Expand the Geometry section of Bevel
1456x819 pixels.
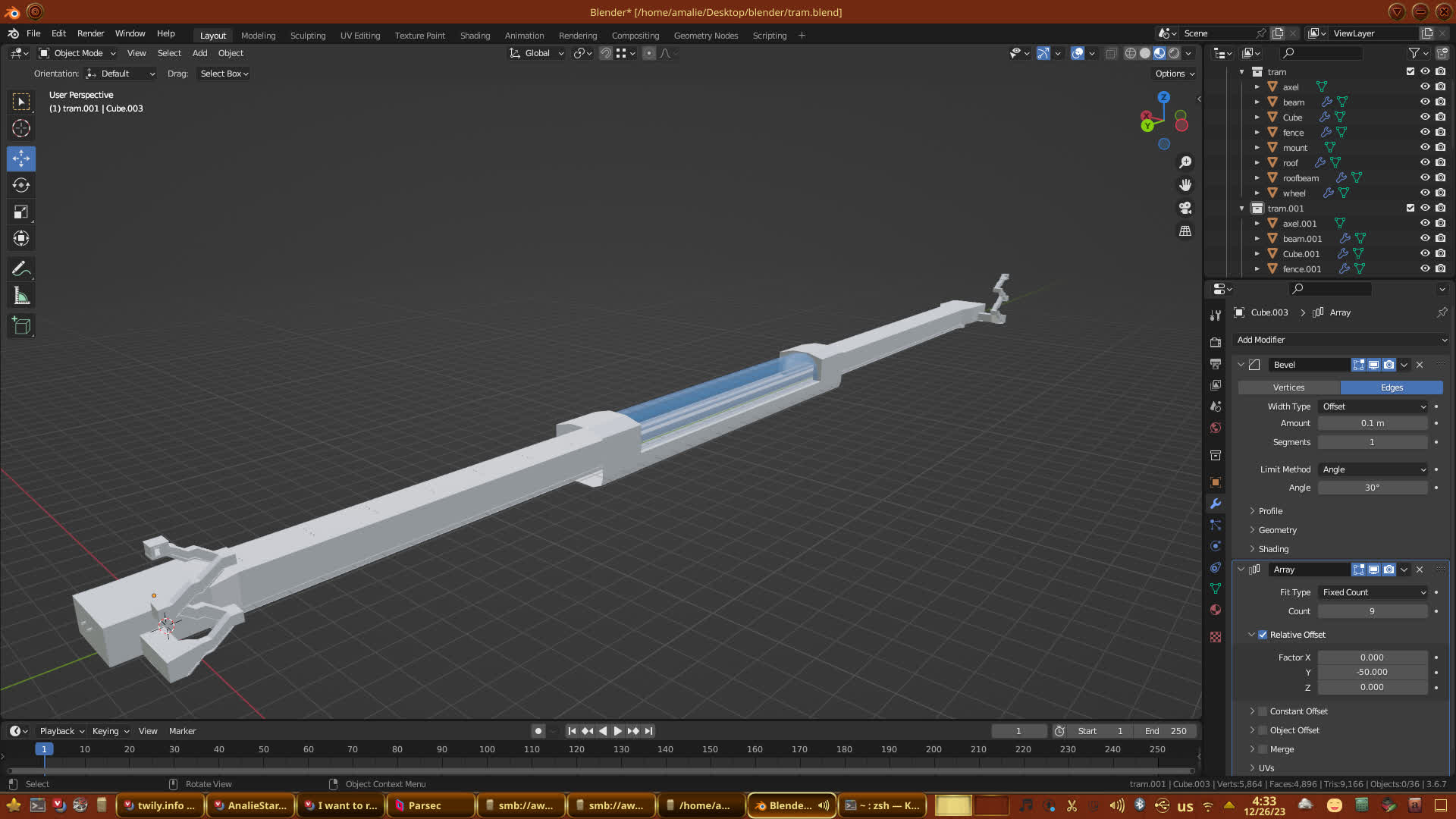(x=1277, y=530)
